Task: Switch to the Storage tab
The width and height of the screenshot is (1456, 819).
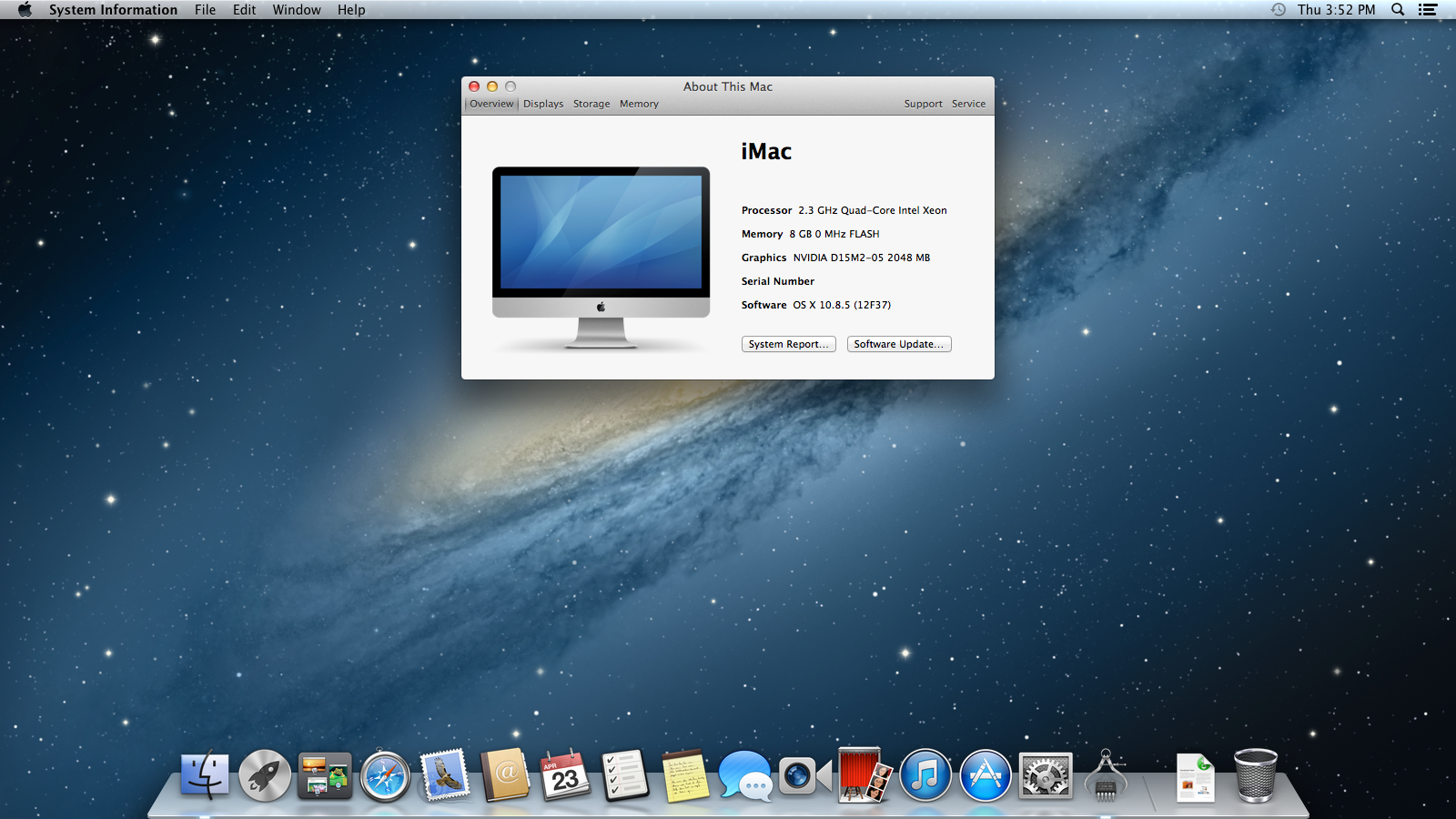Action: click(x=591, y=104)
